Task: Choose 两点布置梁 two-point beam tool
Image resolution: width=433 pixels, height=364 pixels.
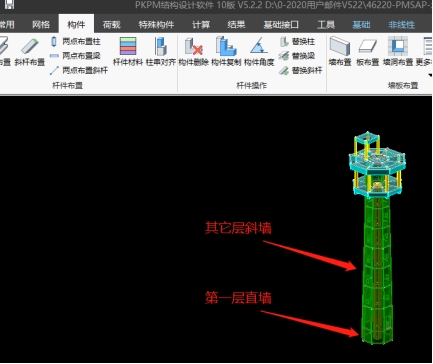Action: tap(76, 56)
